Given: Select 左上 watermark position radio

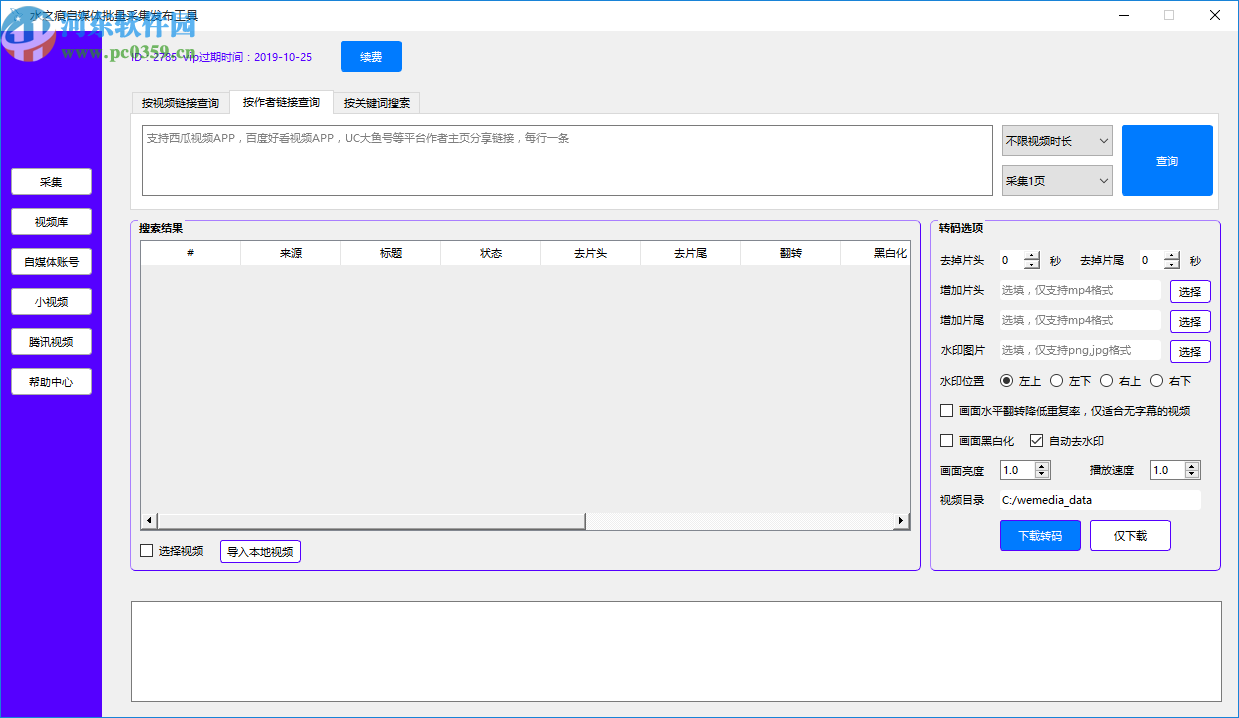Looking at the screenshot, I should [x=1007, y=381].
